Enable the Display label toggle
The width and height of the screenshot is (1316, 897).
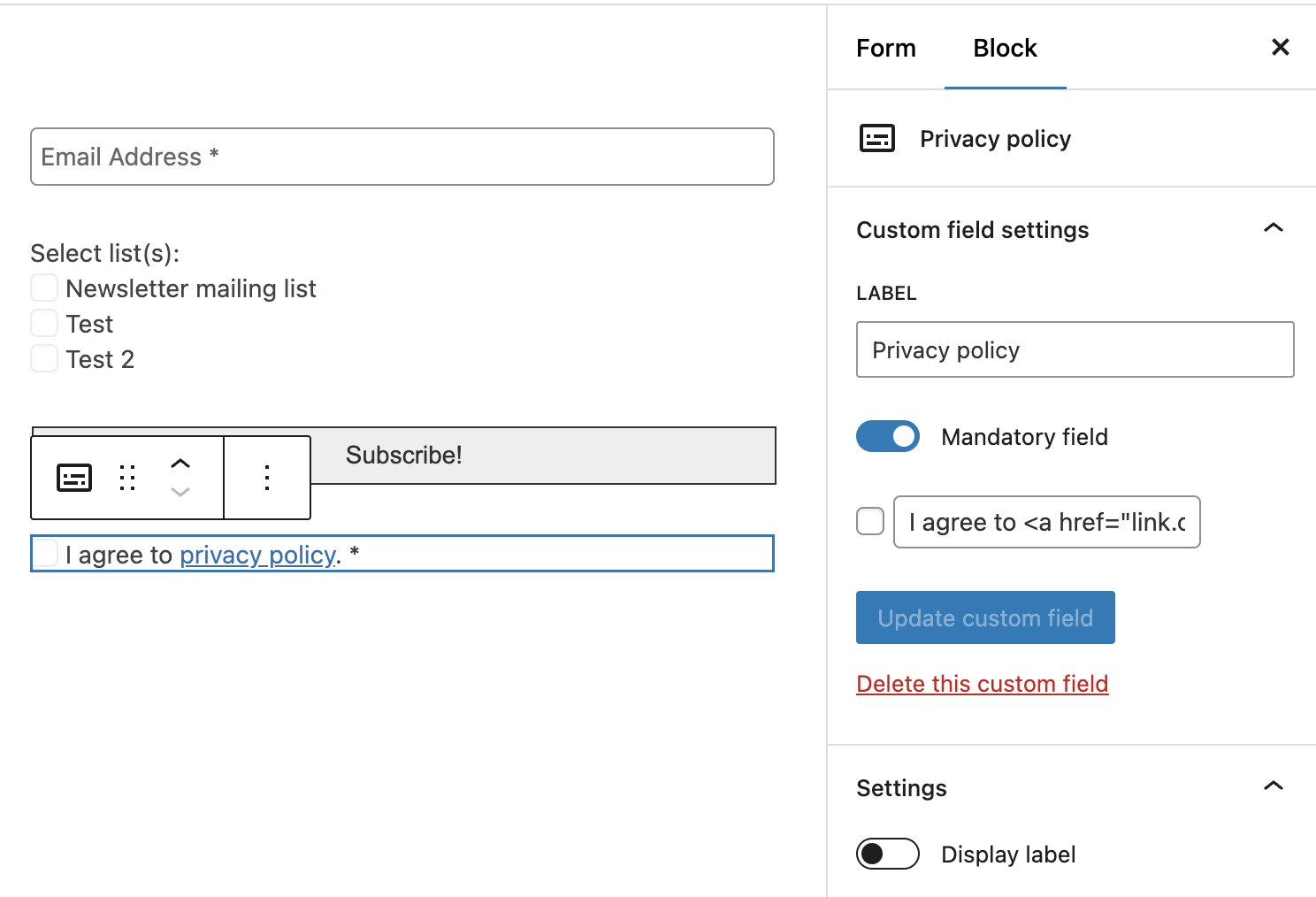coord(888,855)
